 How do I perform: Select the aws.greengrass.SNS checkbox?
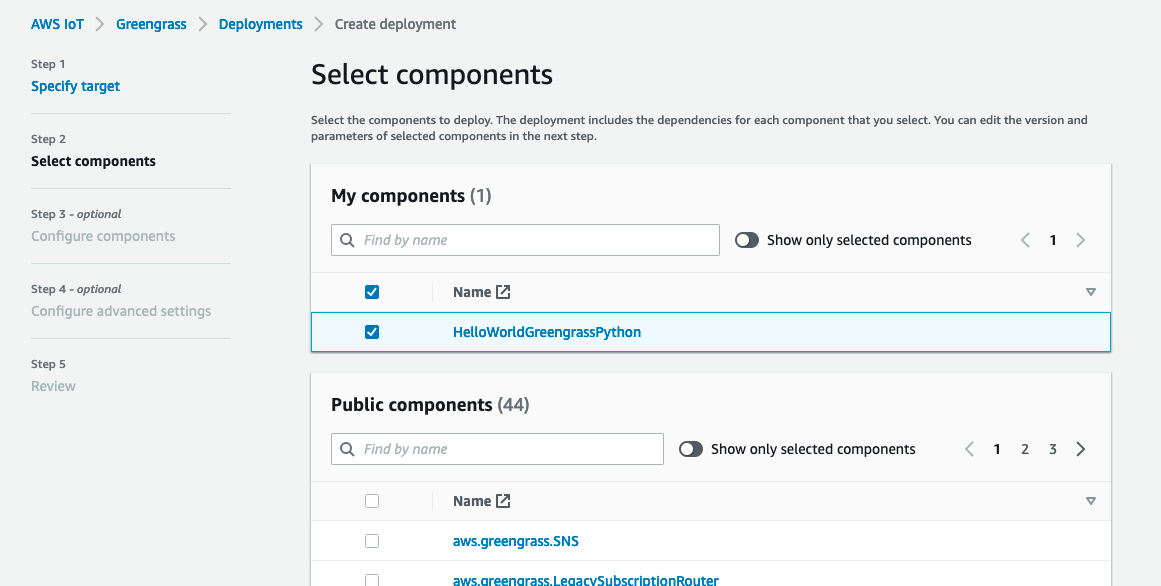pyautogui.click(x=372, y=541)
